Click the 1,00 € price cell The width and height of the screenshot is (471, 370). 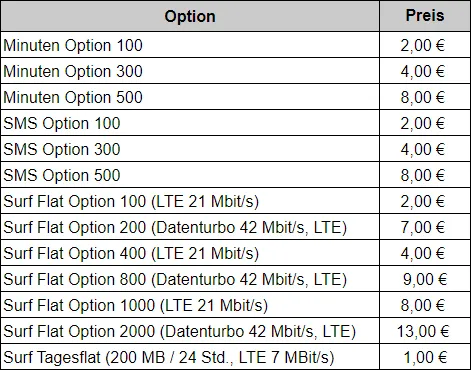pyautogui.click(x=425, y=357)
